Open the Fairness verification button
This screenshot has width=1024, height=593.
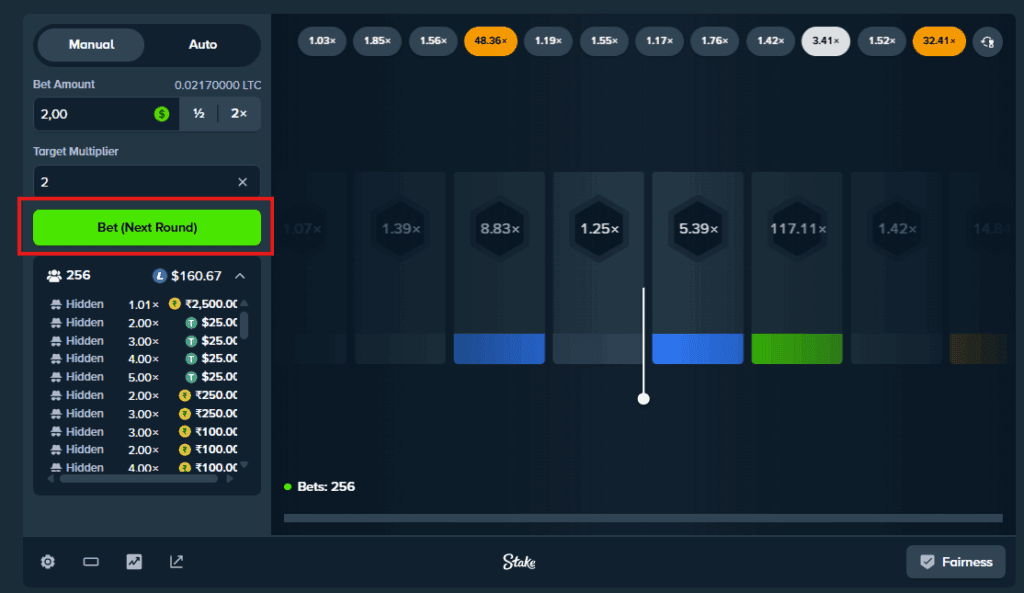click(955, 562)
